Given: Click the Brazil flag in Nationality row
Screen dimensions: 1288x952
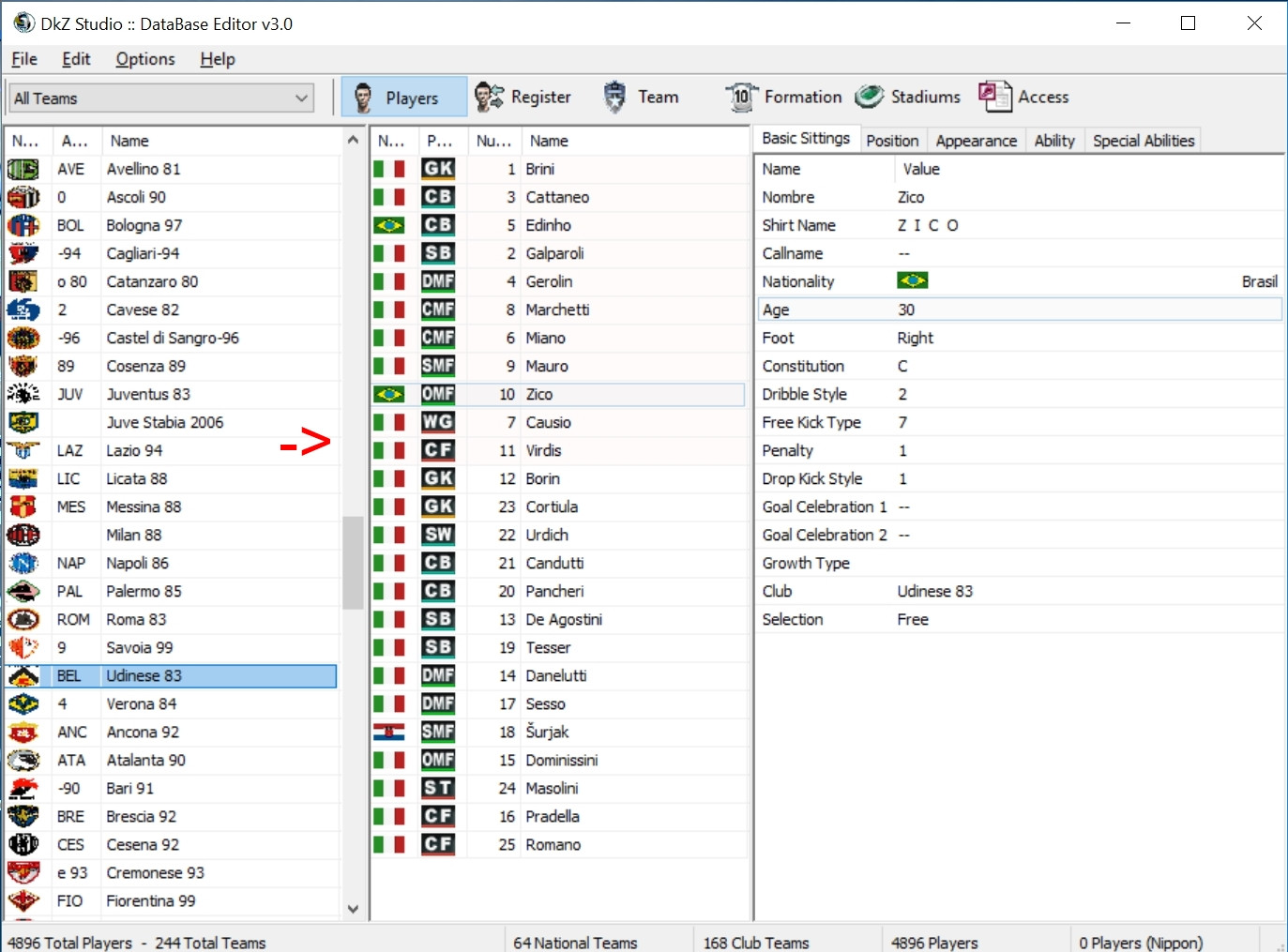Looking at the screenshot, I should coord(913,280).
